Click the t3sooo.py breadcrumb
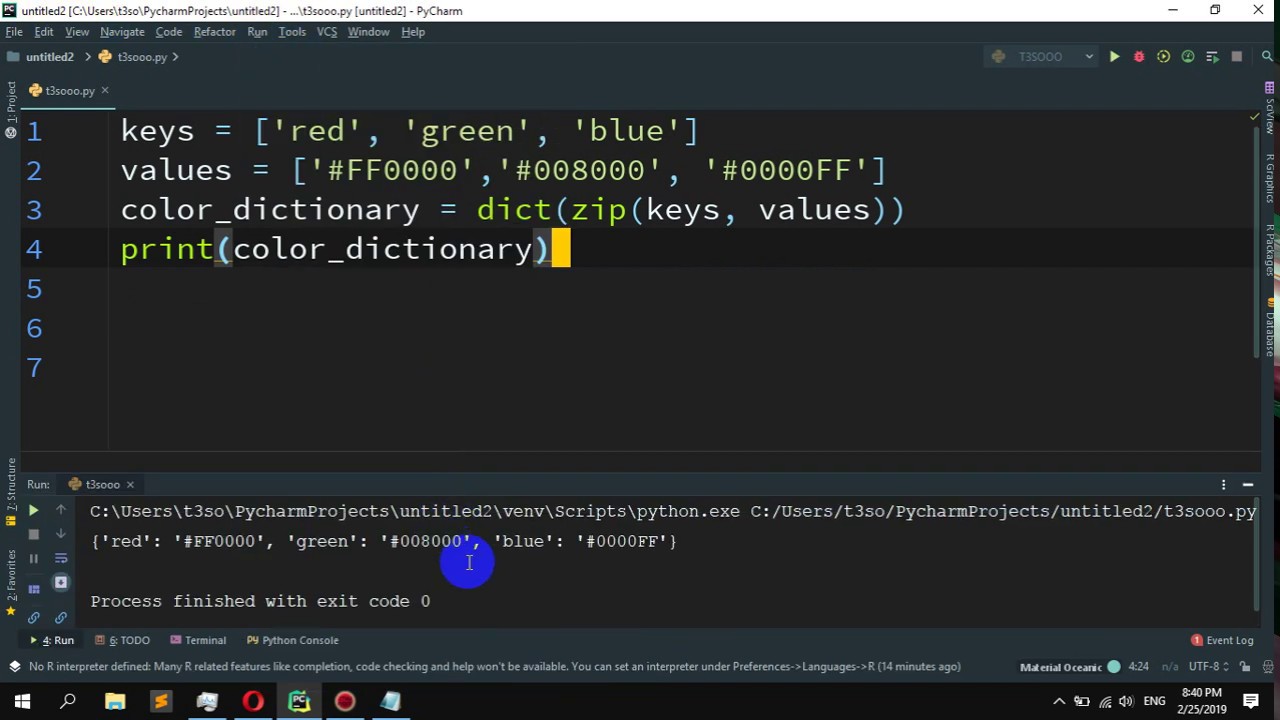 133,57
